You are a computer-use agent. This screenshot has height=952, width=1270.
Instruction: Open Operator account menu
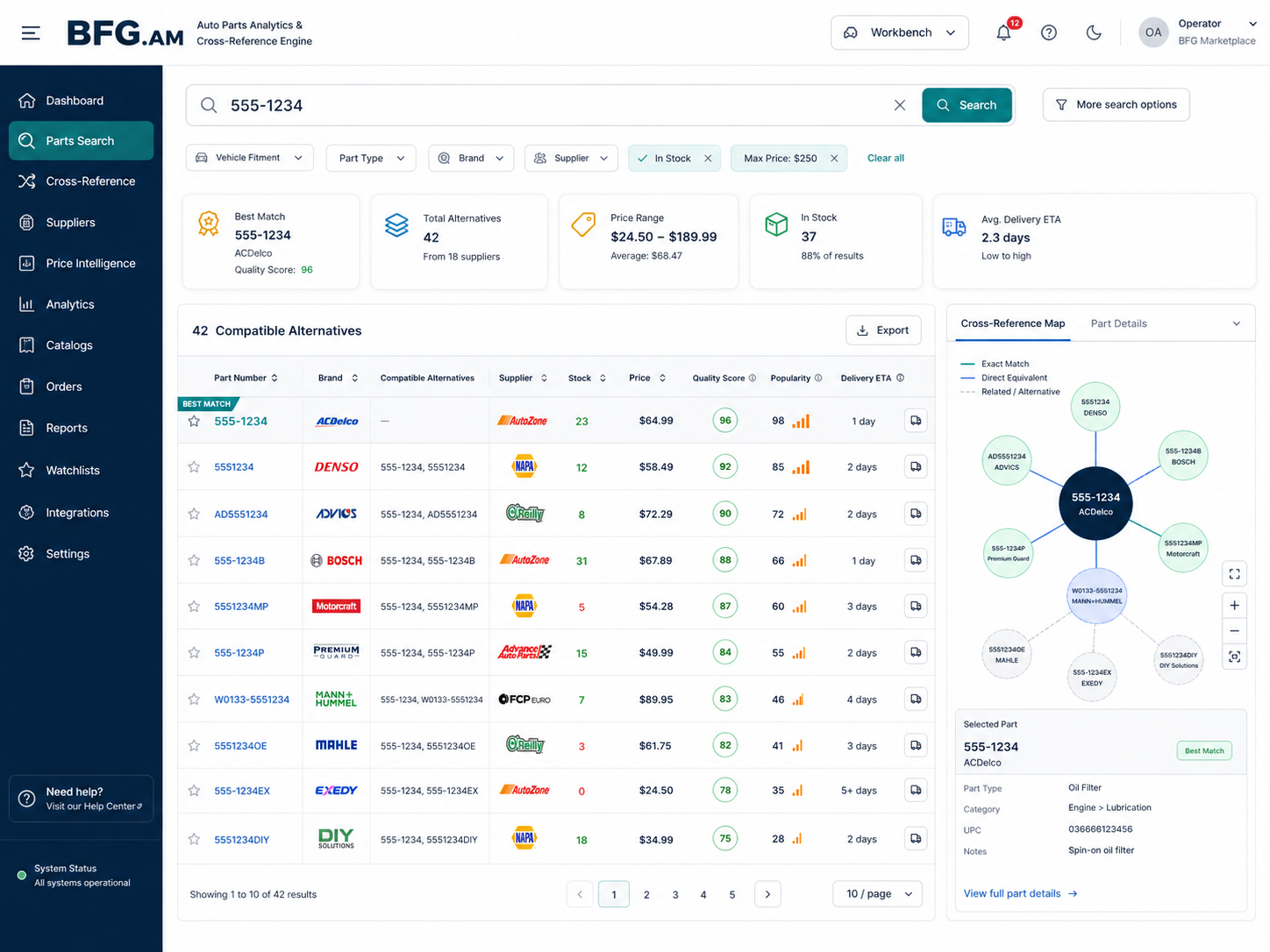click(1198, 32)
